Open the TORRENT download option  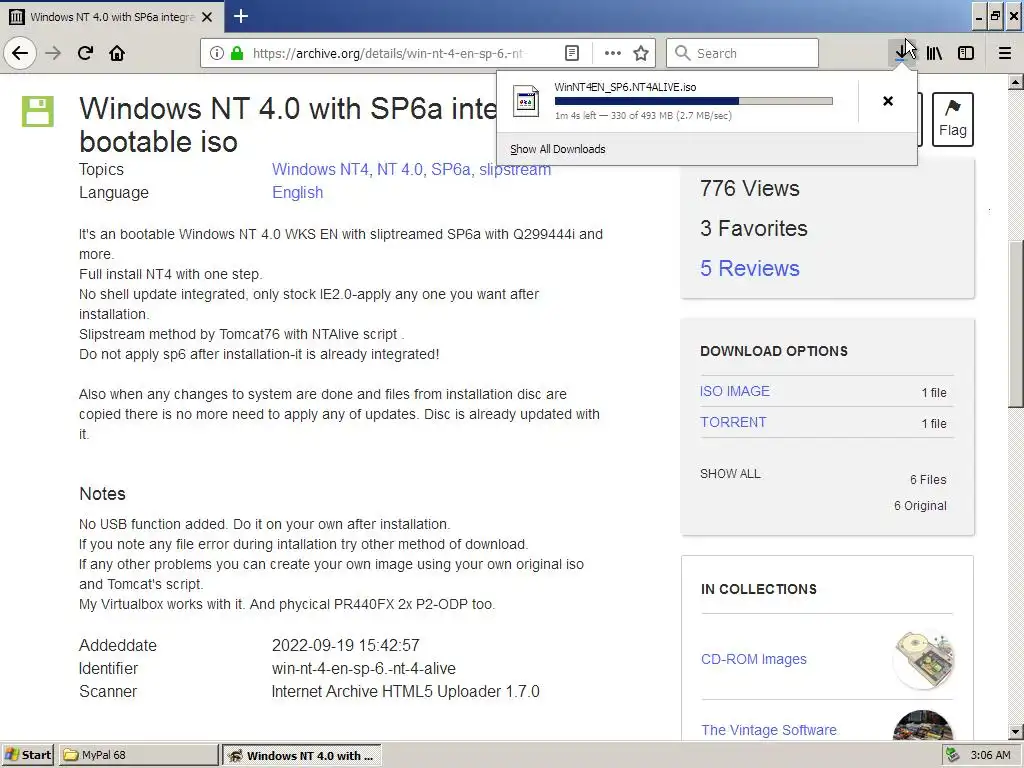(x=733, y=422)
